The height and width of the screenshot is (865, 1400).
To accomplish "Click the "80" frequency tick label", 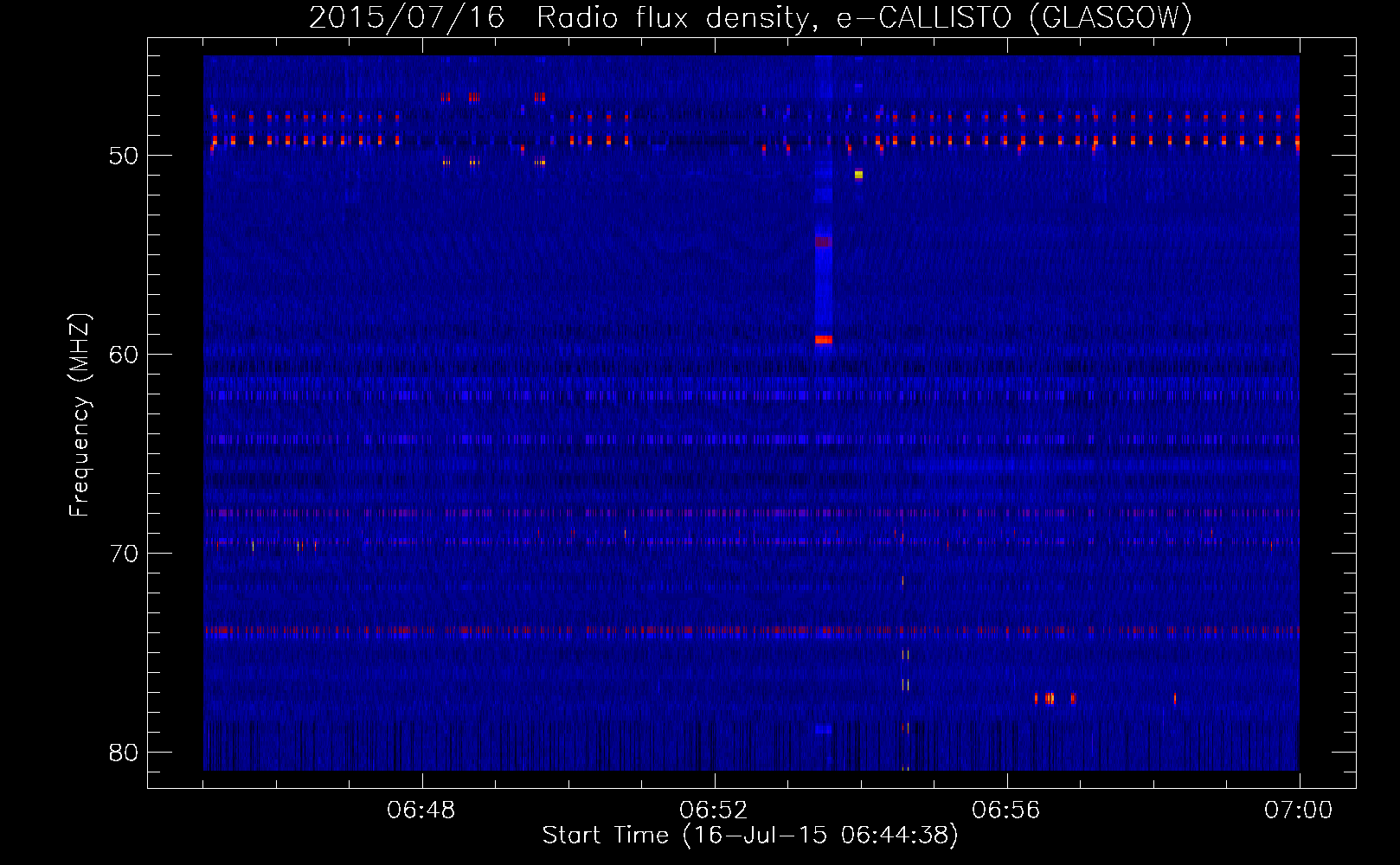I will pos(124,753).
